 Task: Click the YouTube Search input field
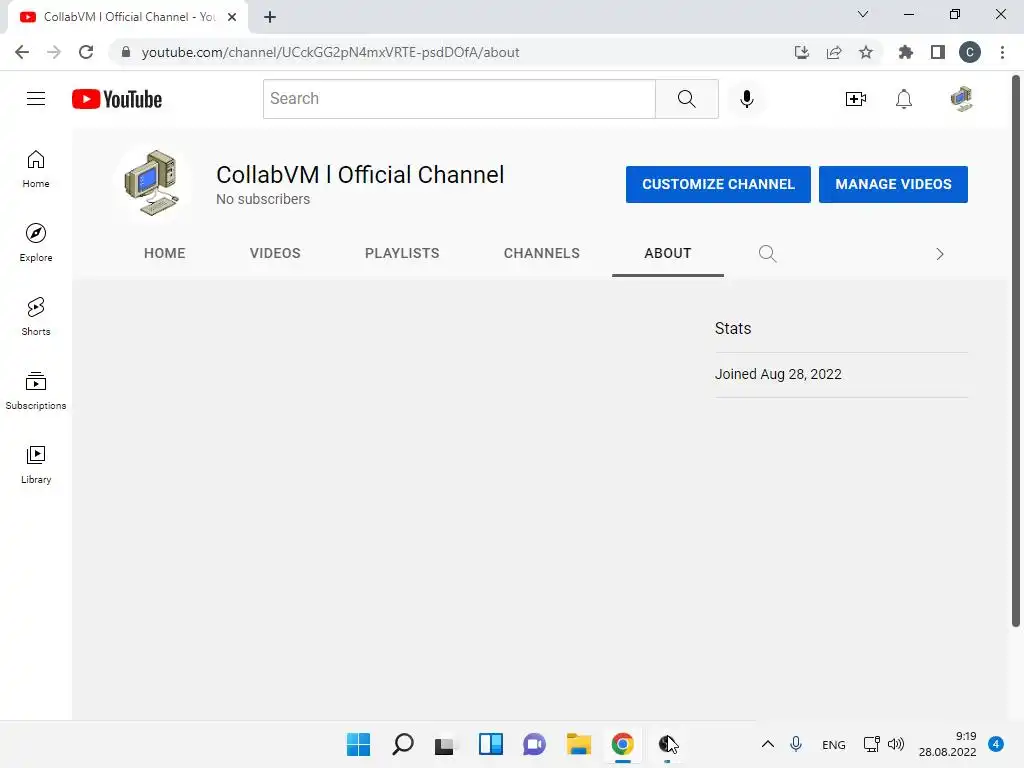459,99
